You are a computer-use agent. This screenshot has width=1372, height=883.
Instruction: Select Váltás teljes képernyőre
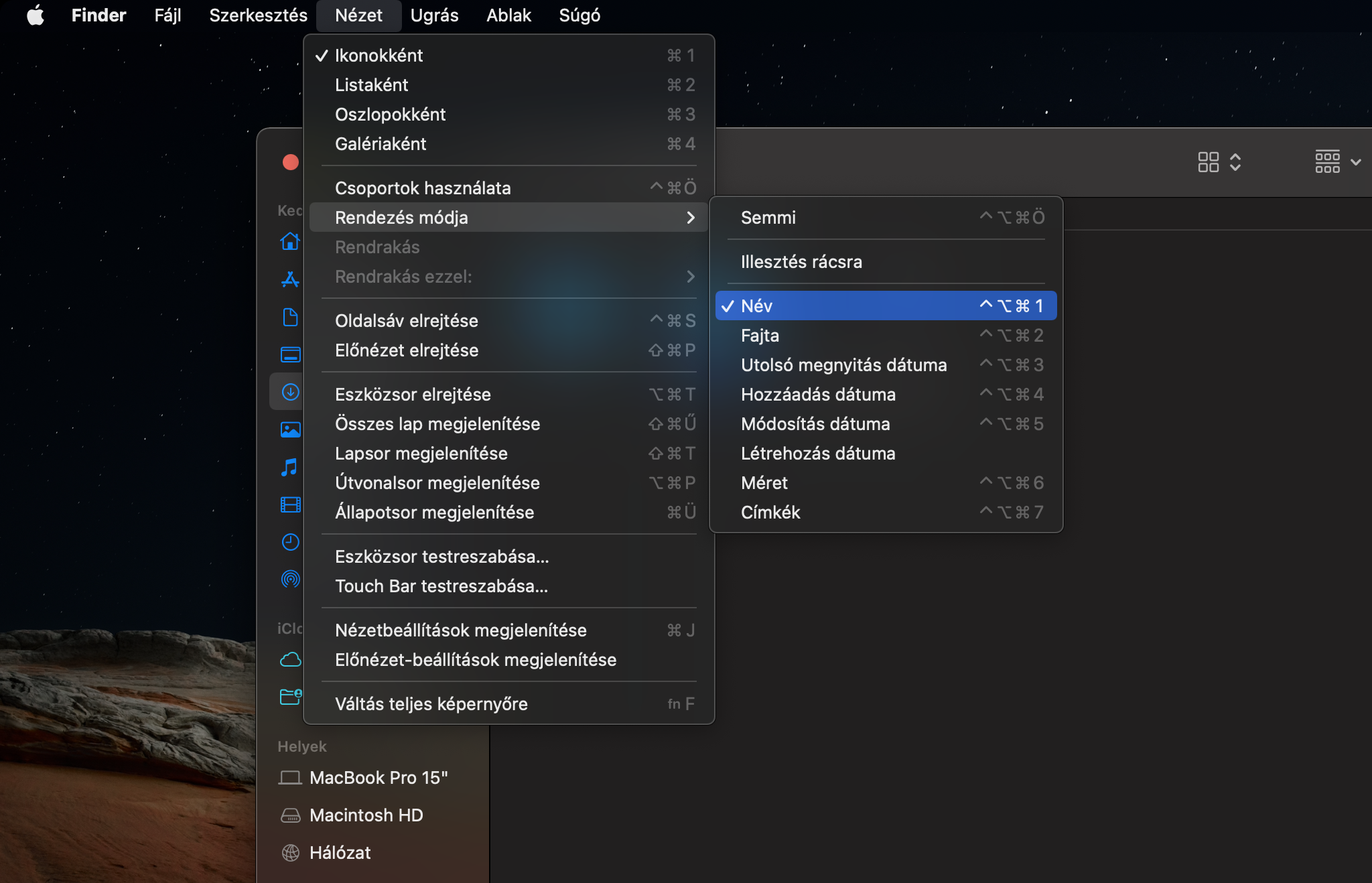point(509,704)
